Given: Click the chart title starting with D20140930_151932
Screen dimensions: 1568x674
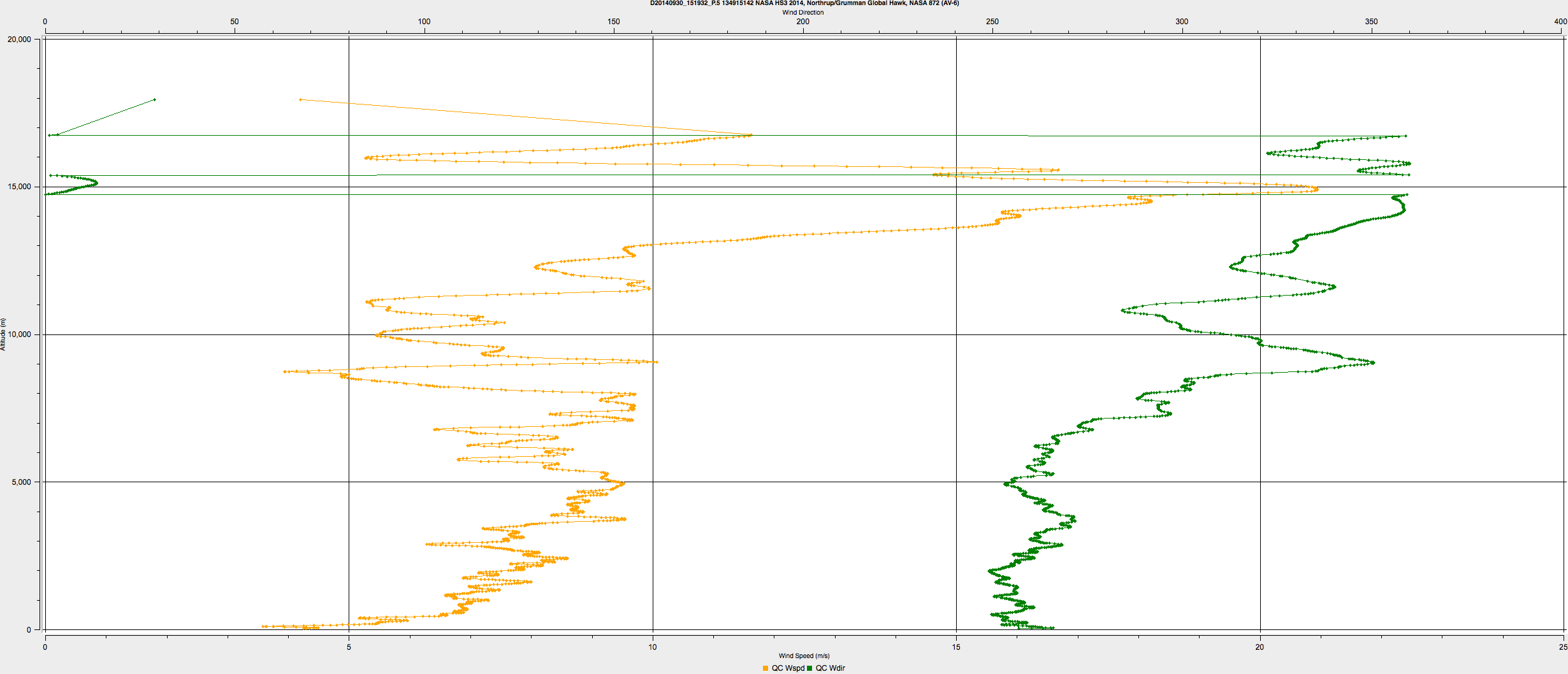Looking at the screenshot, I should 804,3.
